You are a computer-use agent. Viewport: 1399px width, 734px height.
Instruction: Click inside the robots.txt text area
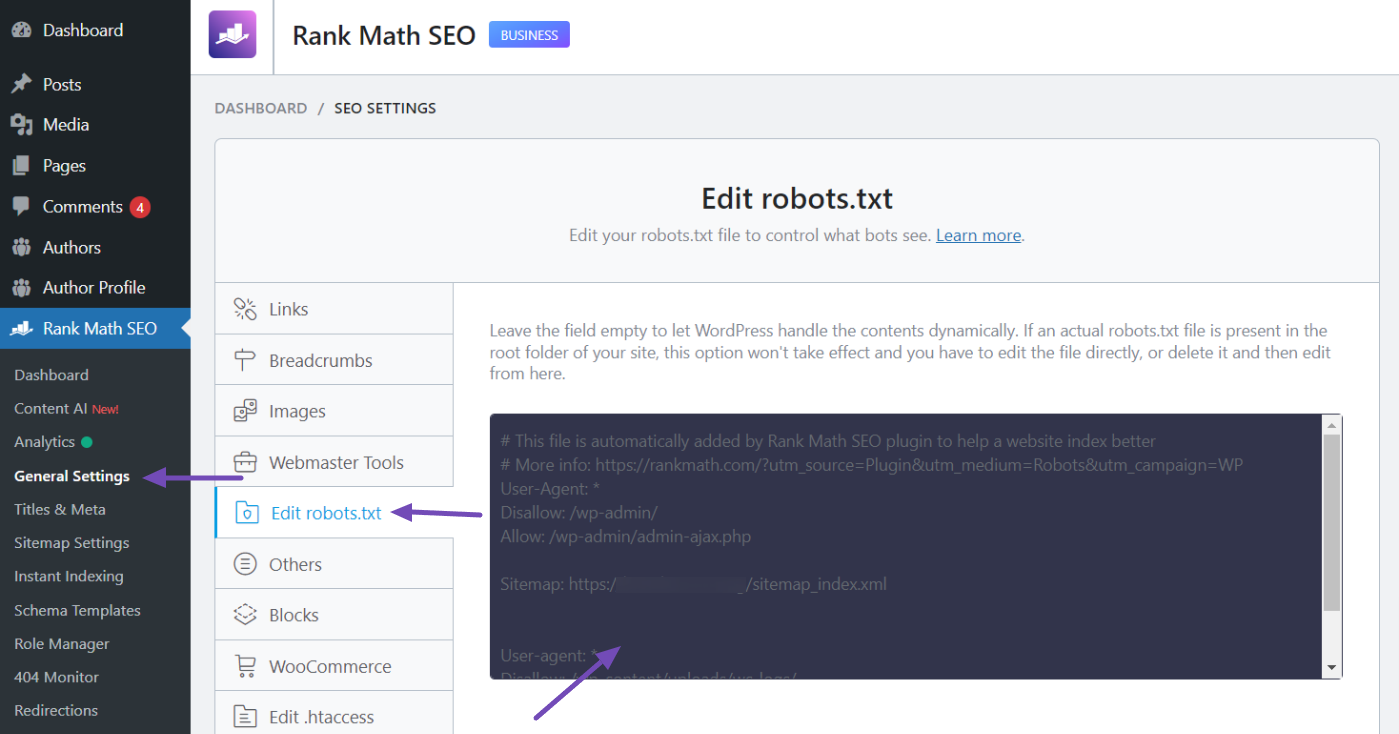pos(906,546)
